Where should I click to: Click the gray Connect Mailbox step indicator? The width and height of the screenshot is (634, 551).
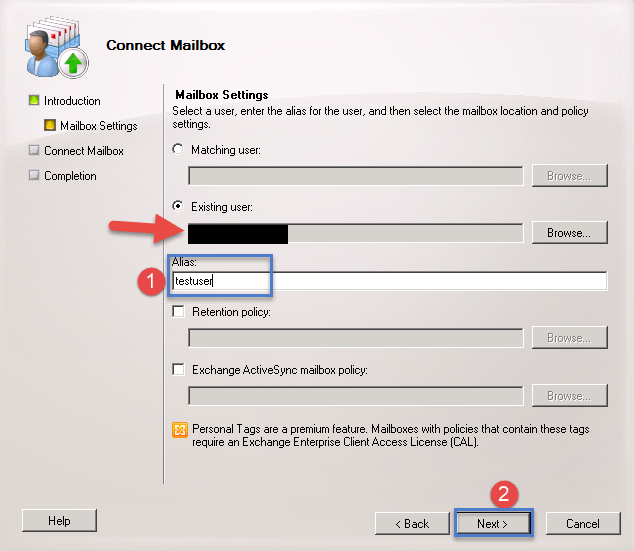(33, 151)
